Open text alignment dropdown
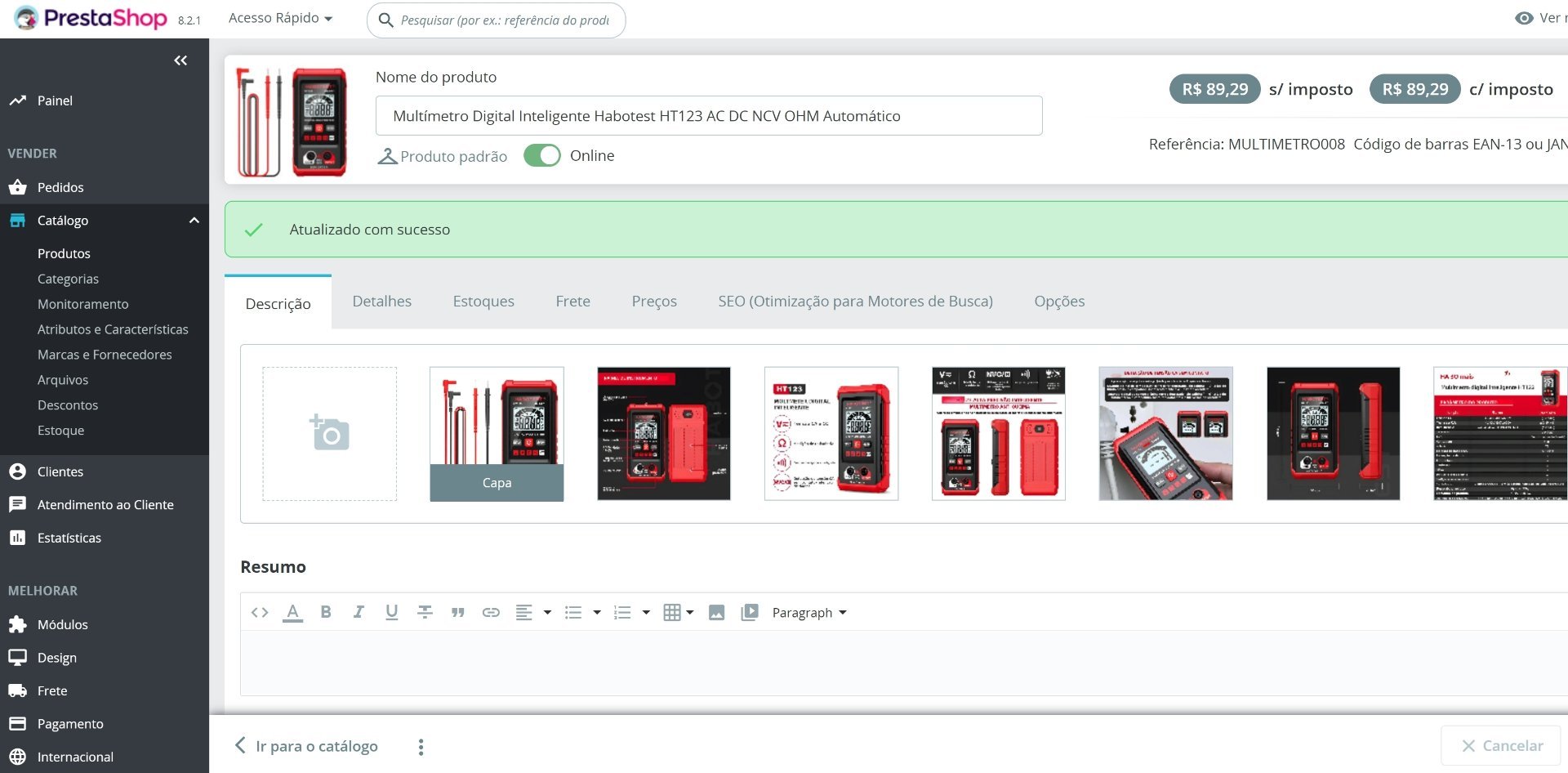The width and height of the screenshot is (1568, 773). tap(533, 613)
